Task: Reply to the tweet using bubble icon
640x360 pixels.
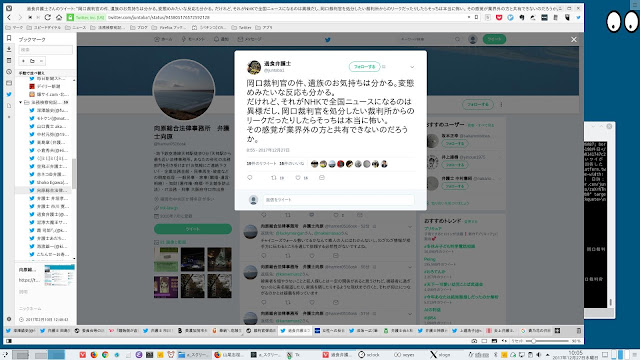Action: 250,178
